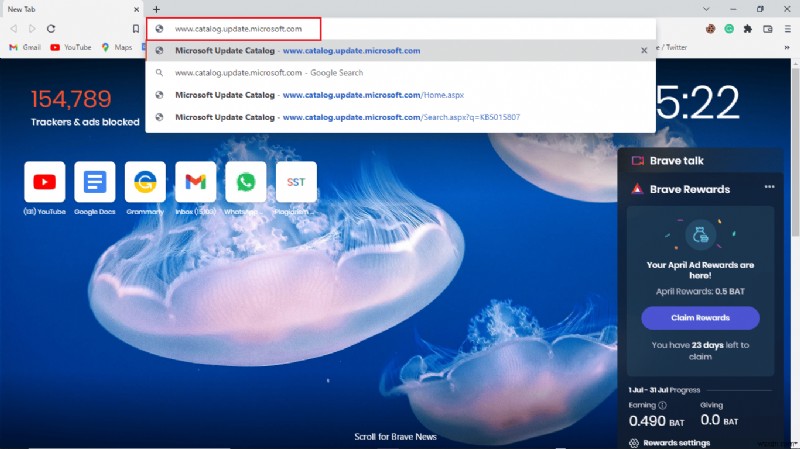800x449 pixels.
Task: Show more bookmarks with double chevron
Action: point(787,47)
